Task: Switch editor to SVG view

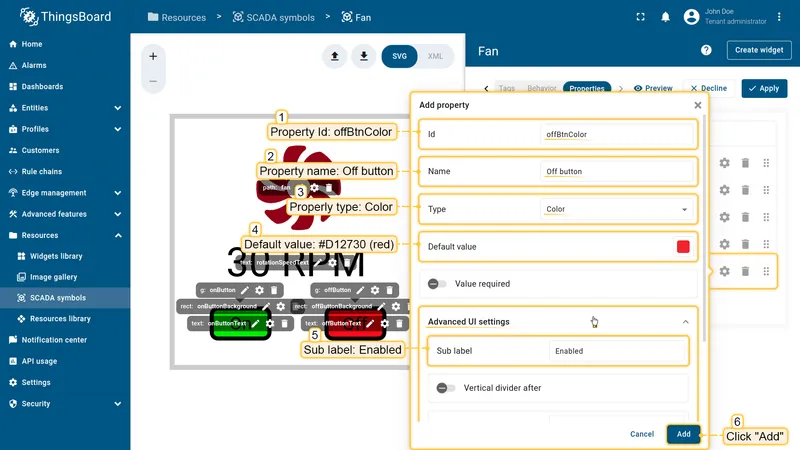Action: pos(399,56)
